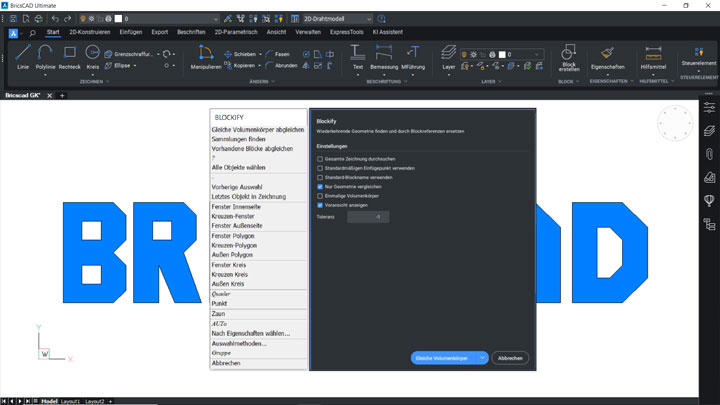720x405 pixels.
Task: Select the Fasen chamfer tool
Action: click(x=278, y=54)
